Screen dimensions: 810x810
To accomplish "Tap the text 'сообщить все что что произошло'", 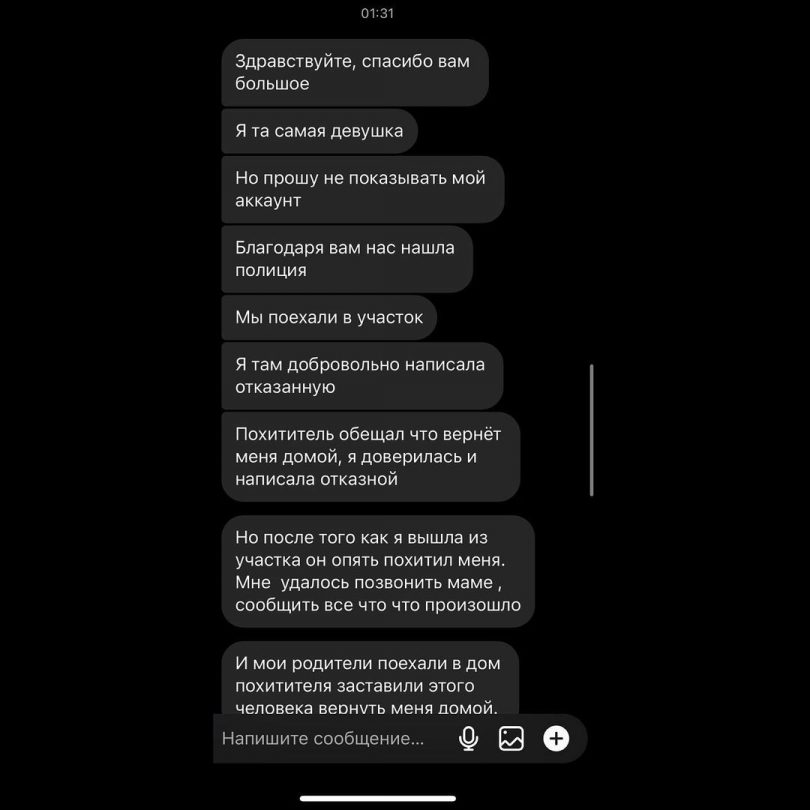I will point(378,605).
